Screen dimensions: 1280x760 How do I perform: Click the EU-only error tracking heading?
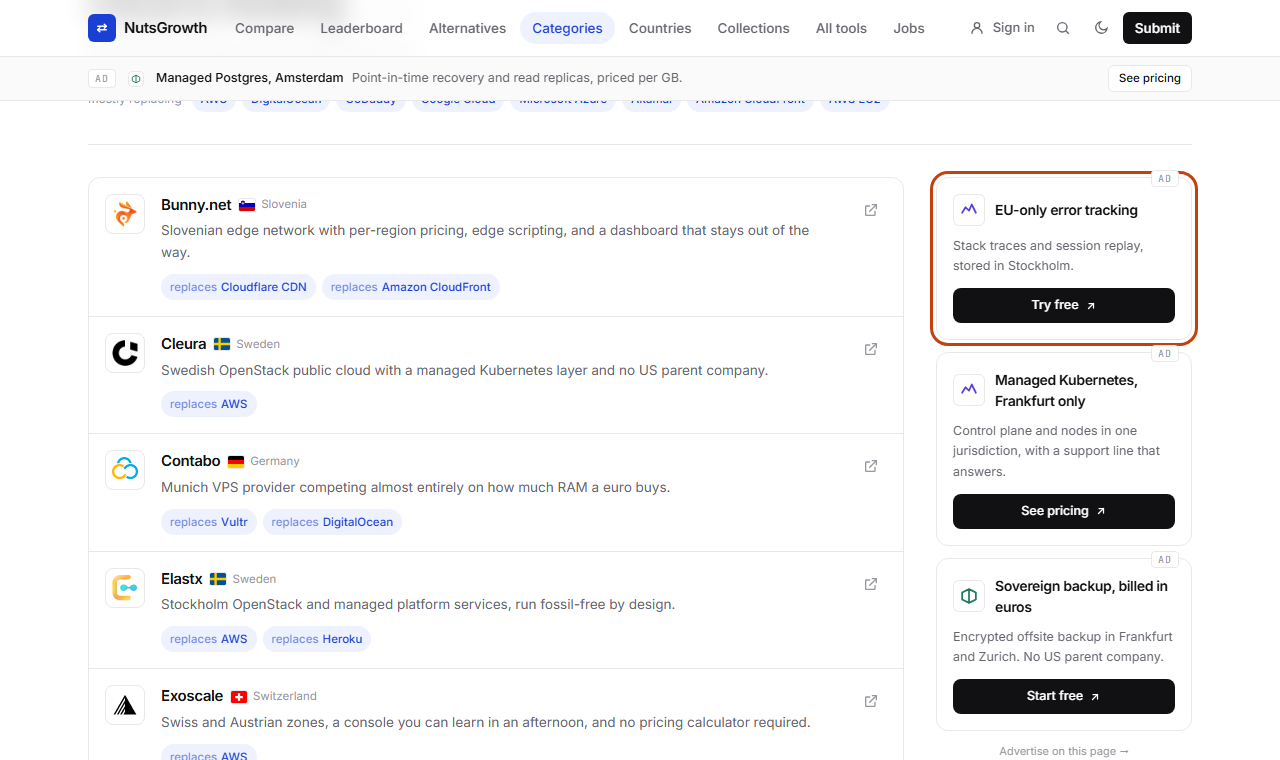[x=1066, y=210]
